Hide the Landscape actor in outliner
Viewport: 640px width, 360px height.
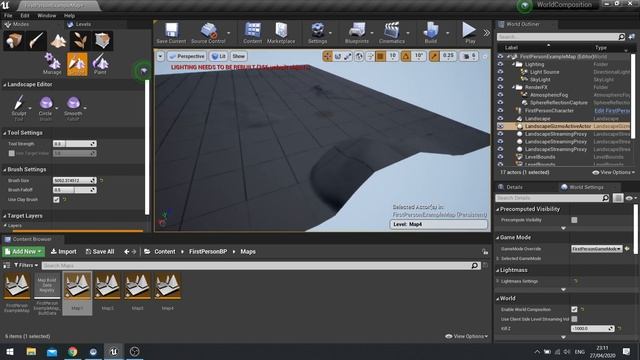coord(500,118)
